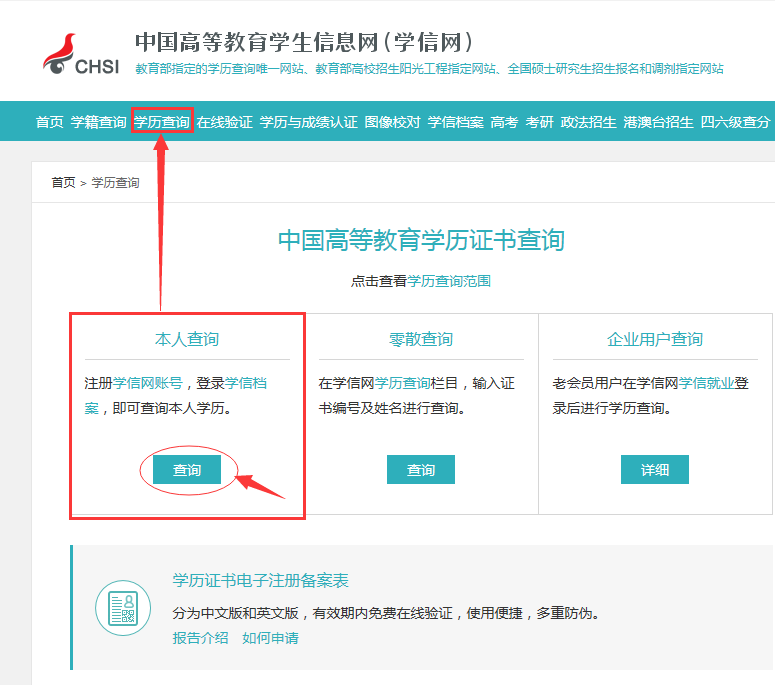775x685 pixels.
Task: Open the 学信就业 link
Action: (x=706, y=383)
